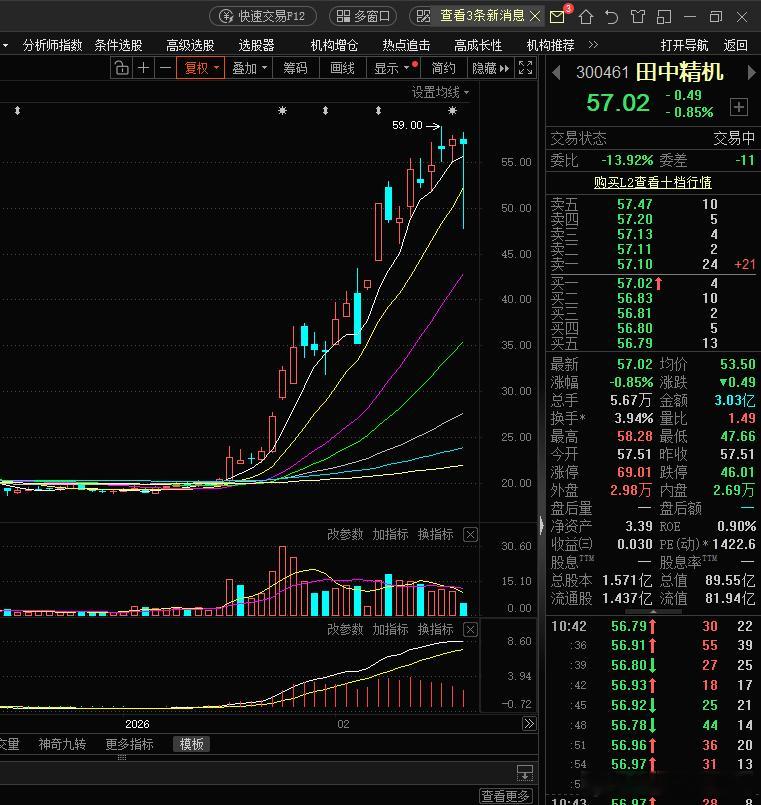Expand the menu overflow chevron after 机构推荐
761x805 pixels.
click(593, 45)
